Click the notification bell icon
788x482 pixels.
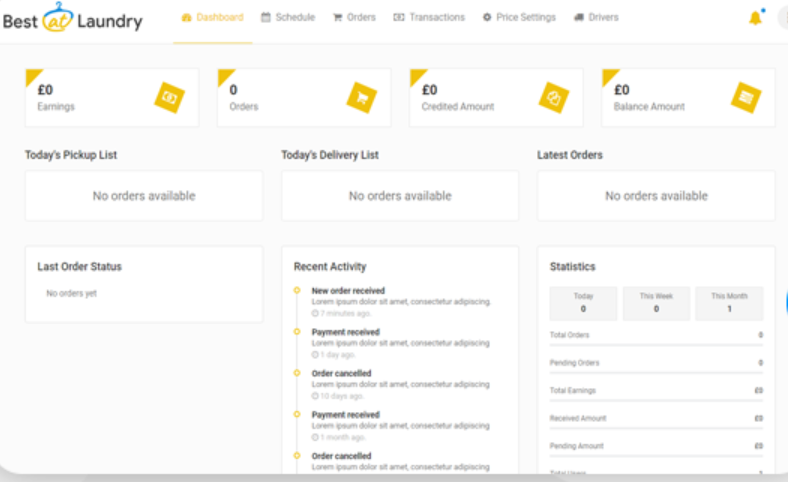755,18
